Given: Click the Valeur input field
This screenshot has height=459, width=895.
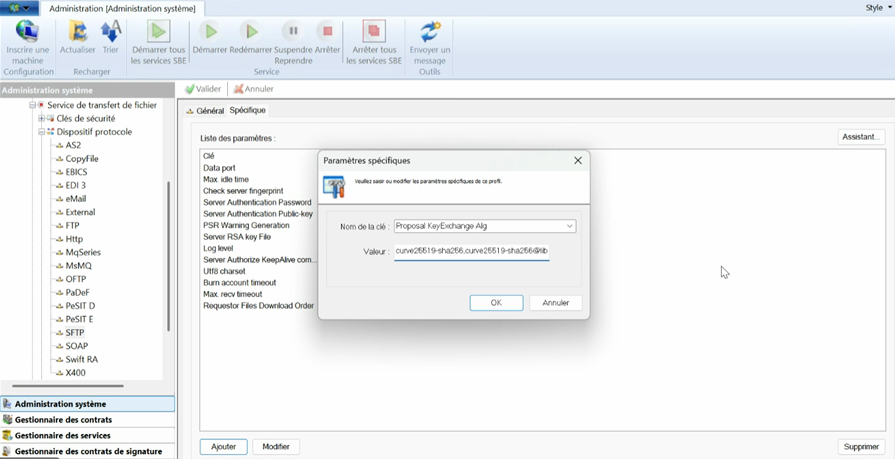Looking at the screenshot, I should click(x=471, y=251).
